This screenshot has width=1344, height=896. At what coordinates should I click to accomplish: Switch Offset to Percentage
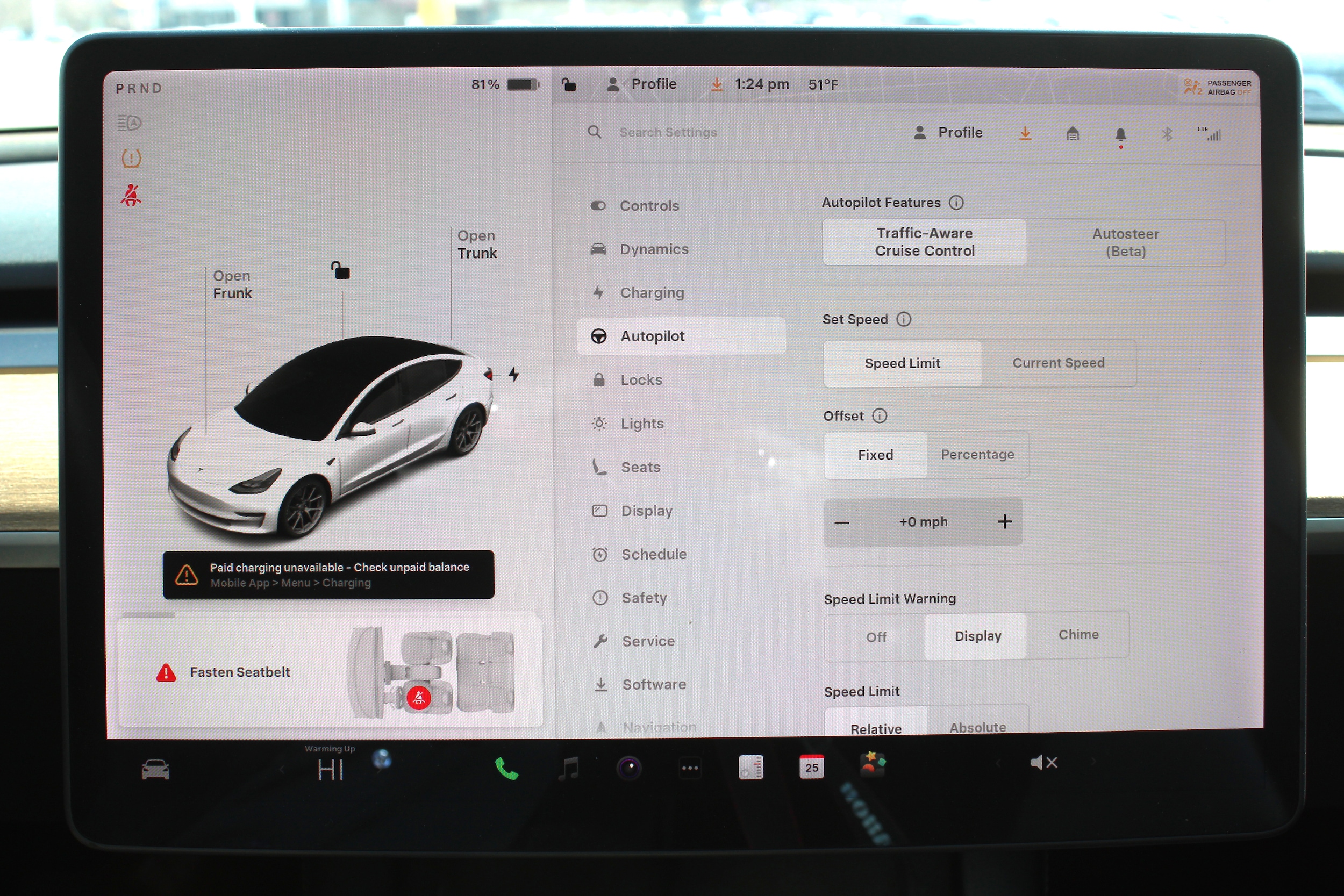pyautogui.click(x=977, y=455)
